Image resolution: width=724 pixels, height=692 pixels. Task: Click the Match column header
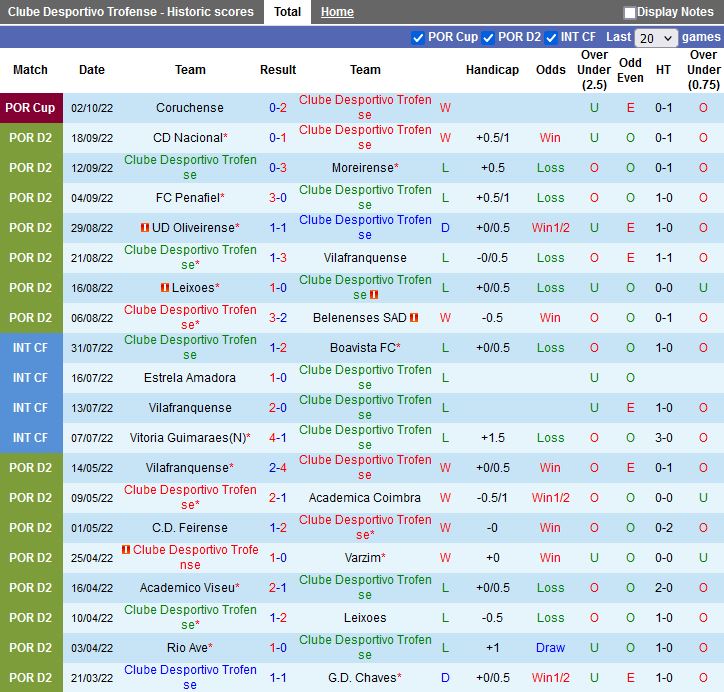[30, 70]
